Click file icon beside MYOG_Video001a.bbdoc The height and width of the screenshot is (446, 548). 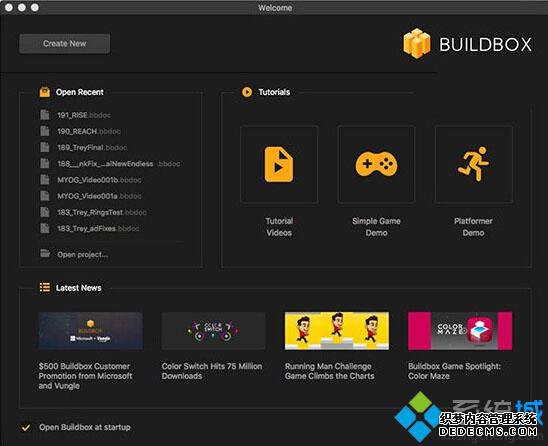click(x=45, y=196)
